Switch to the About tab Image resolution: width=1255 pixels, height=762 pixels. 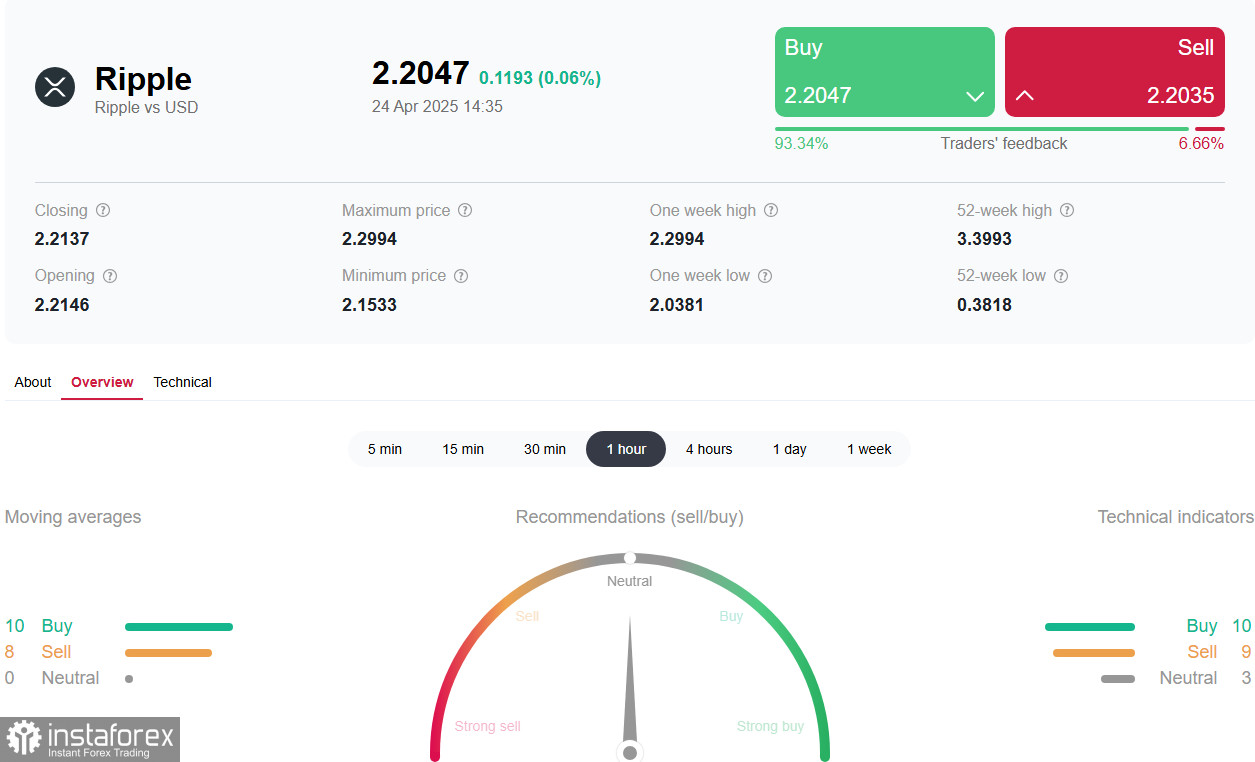[33, 382]
